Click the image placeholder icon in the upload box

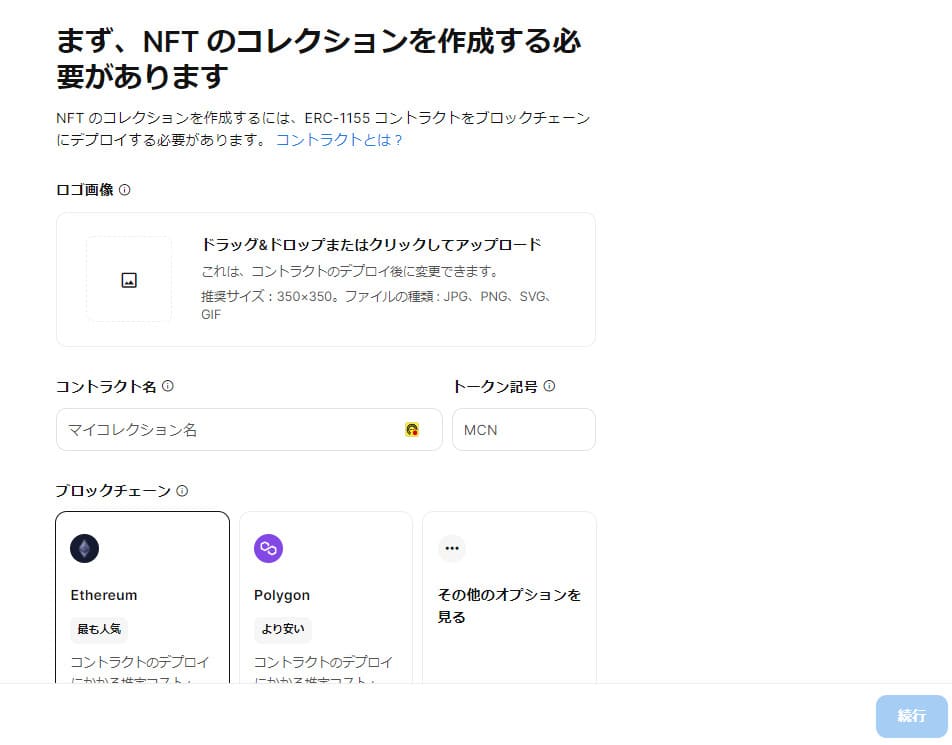129,279
